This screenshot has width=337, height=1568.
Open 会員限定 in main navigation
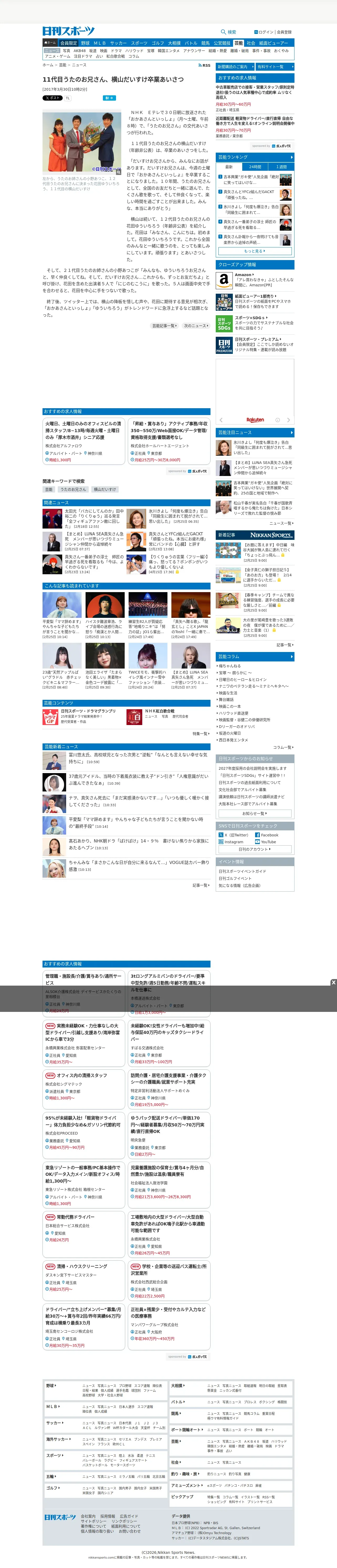coord(69,43)
